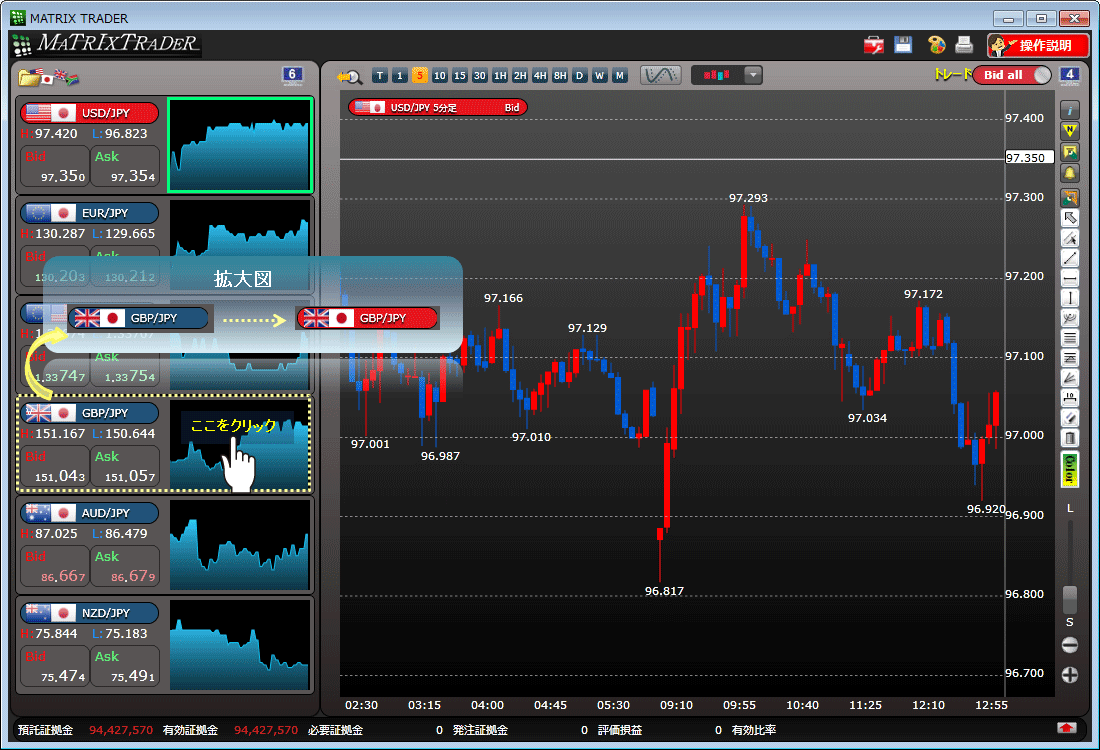Switch chart to 2H timeframe

[520, 76]
